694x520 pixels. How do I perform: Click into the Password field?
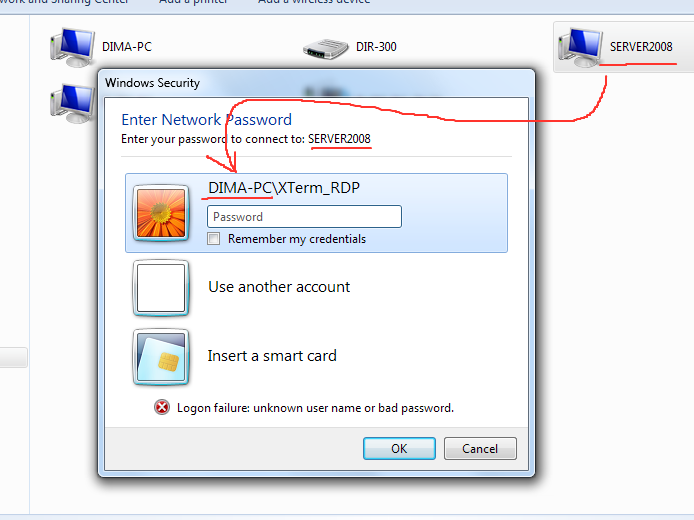pos(305,216)
